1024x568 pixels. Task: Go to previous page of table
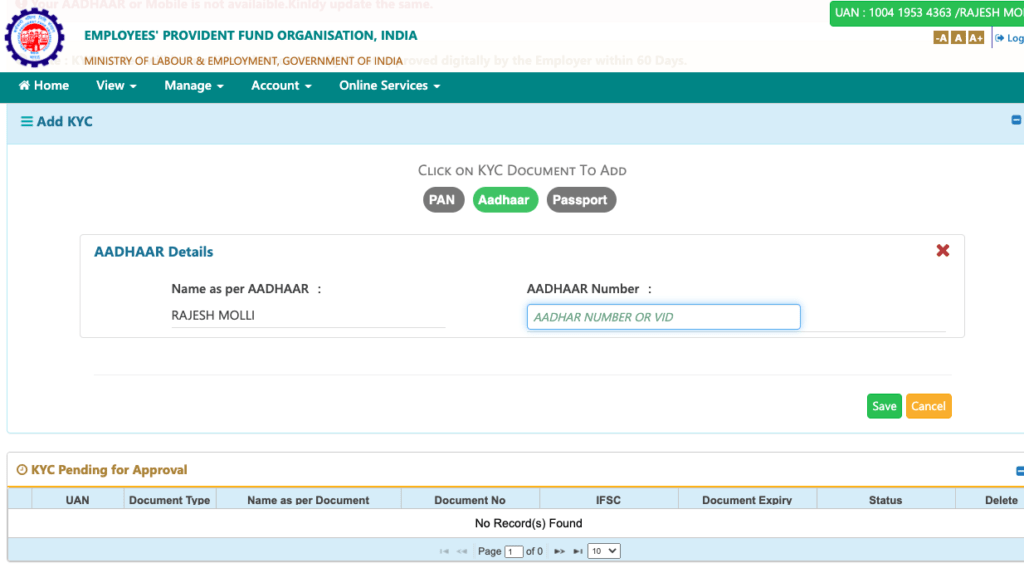[462, 552]
